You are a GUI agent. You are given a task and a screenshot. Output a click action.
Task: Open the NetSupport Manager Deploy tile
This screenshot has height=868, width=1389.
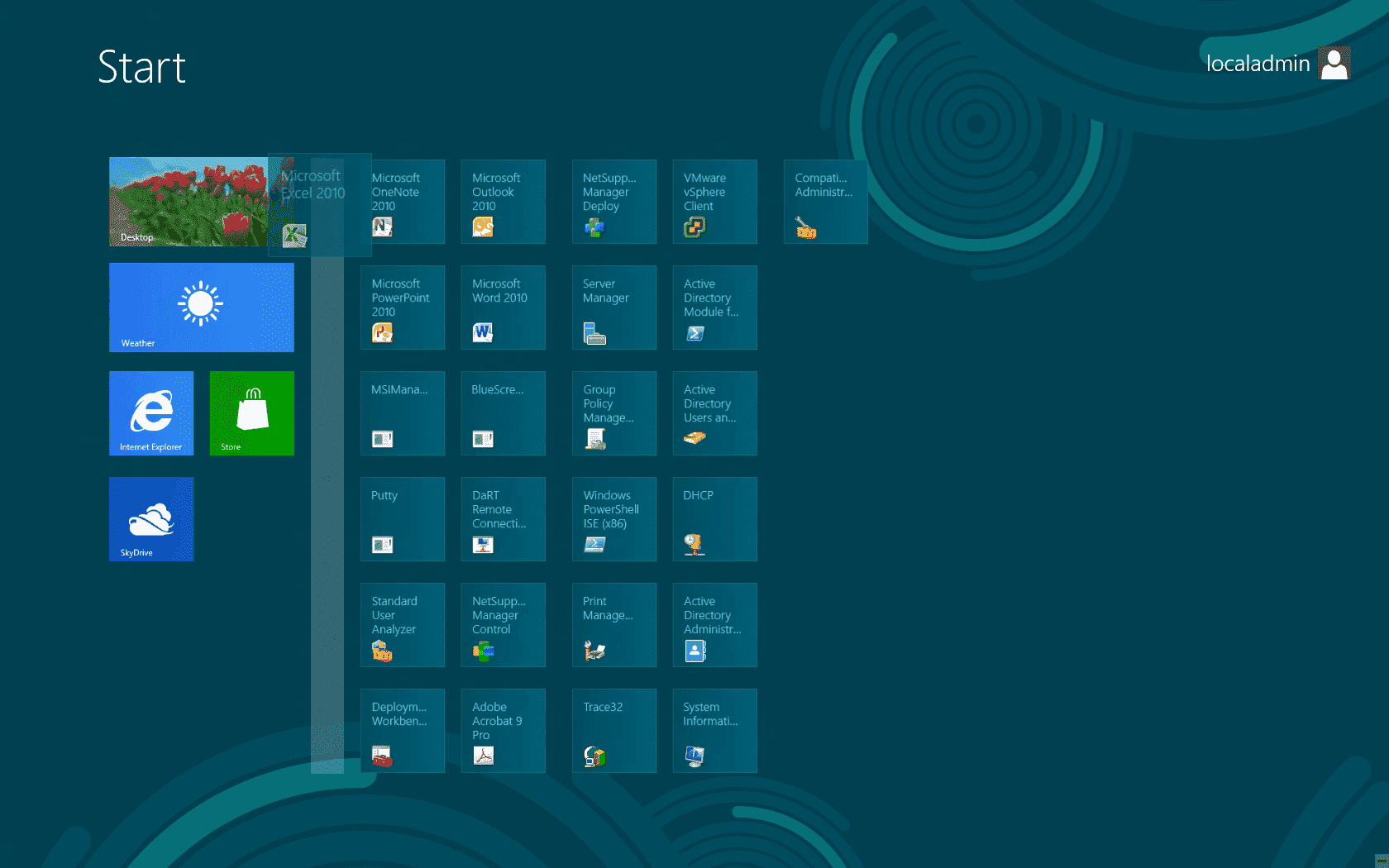[614, 202]
